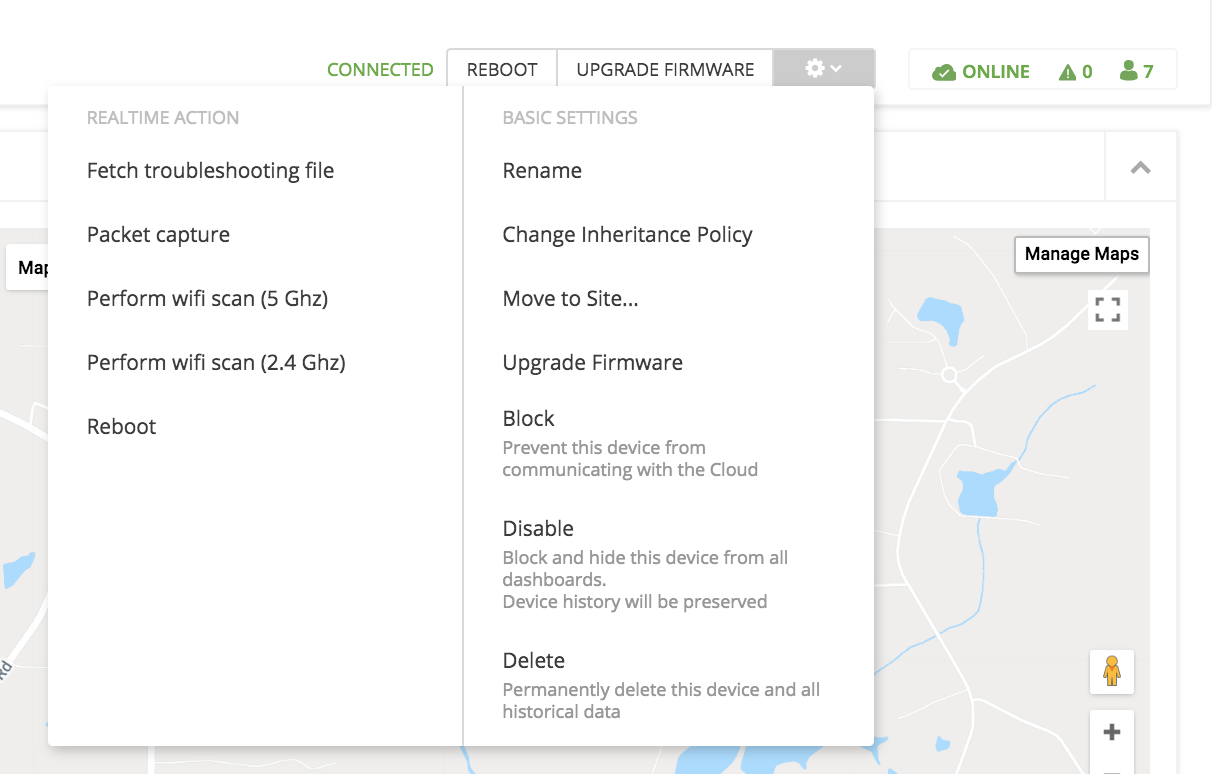Viewport: 1212px width, 774px height.
Task: Choose Packet capture from the menu
Action: 159,235
